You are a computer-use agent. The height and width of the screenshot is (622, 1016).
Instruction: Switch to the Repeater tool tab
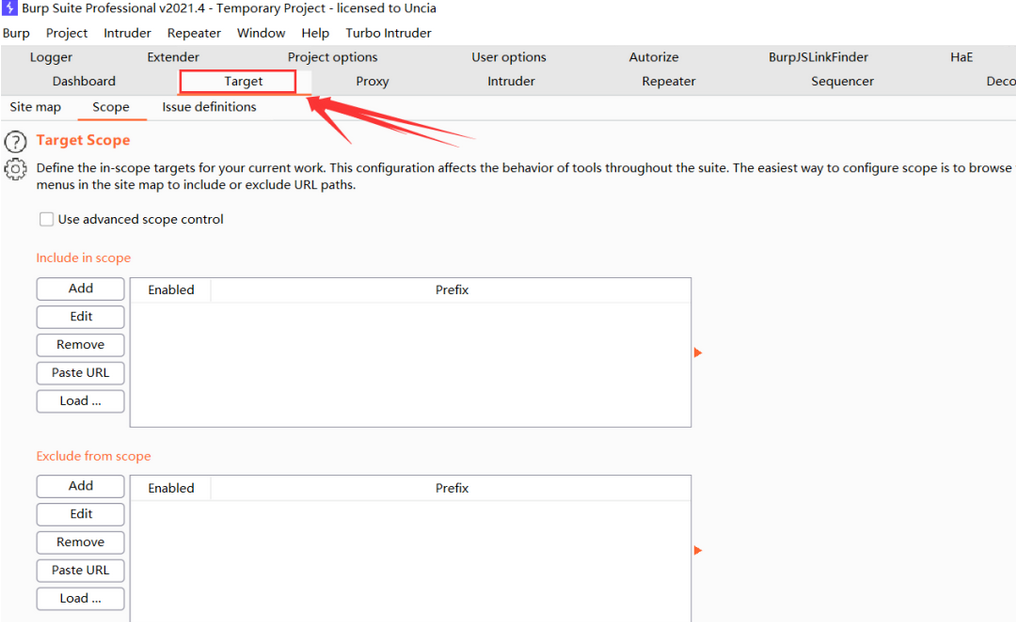point(669,81)
